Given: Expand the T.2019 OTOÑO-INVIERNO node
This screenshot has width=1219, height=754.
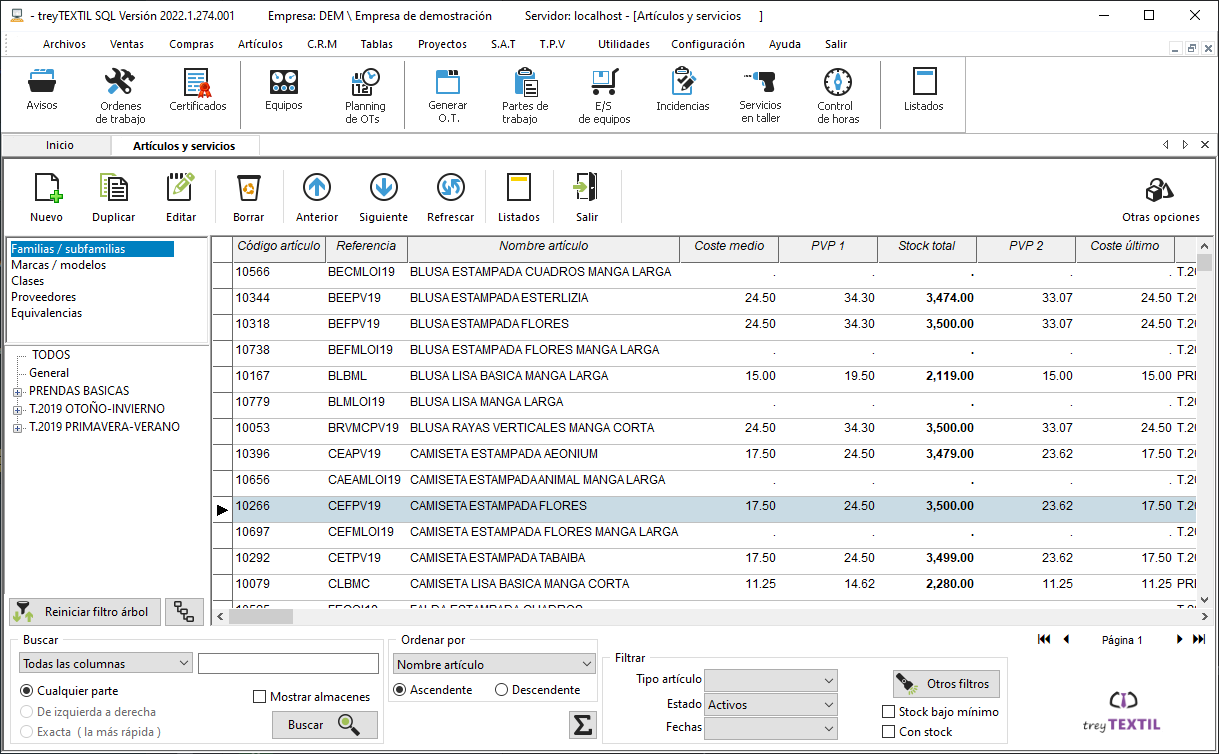Looking at the screenshot, I should point(17,409).
